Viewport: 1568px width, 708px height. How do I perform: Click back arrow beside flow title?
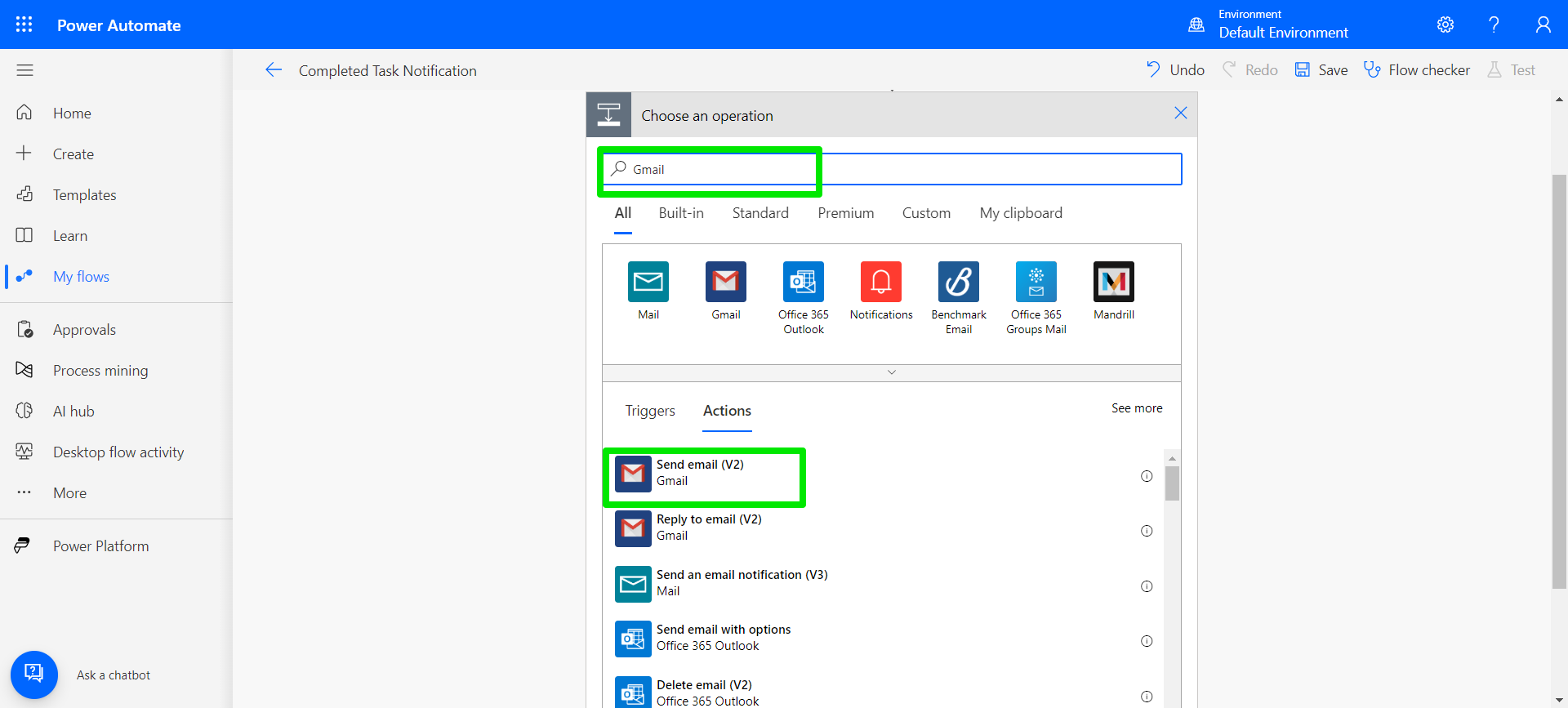[x=274, y=70]
